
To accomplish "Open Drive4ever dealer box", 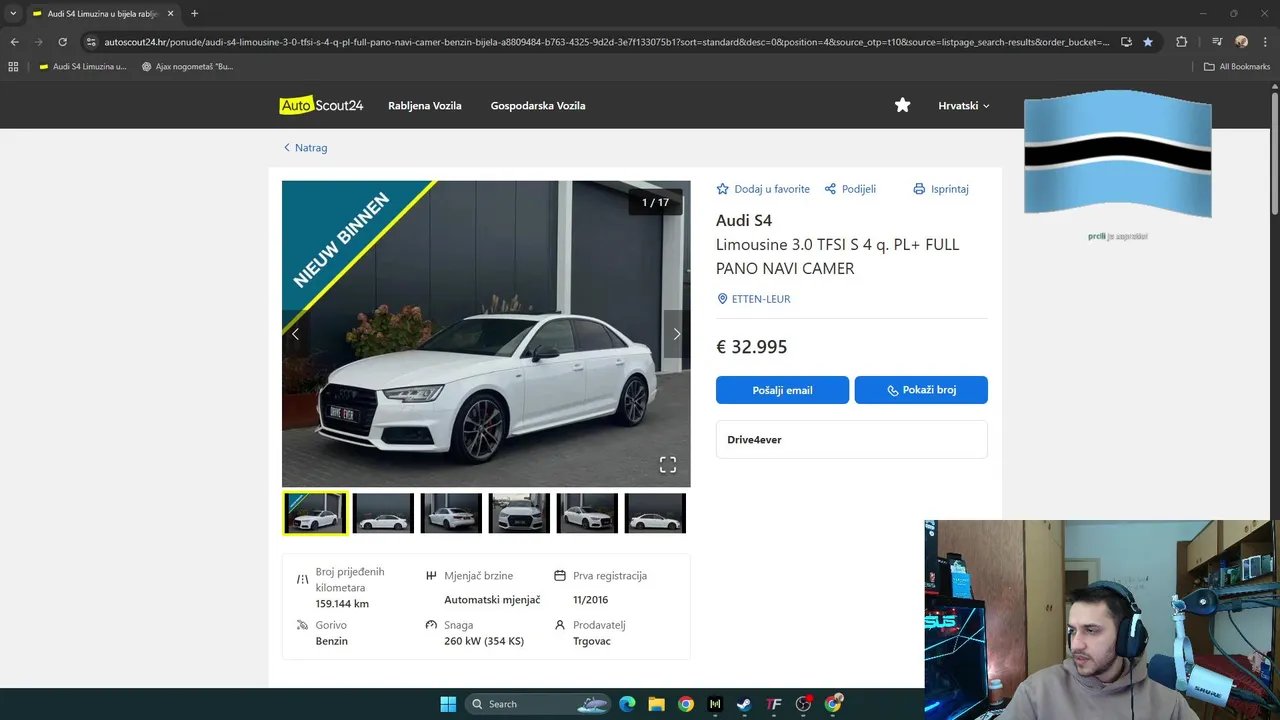I will (852, 440).
